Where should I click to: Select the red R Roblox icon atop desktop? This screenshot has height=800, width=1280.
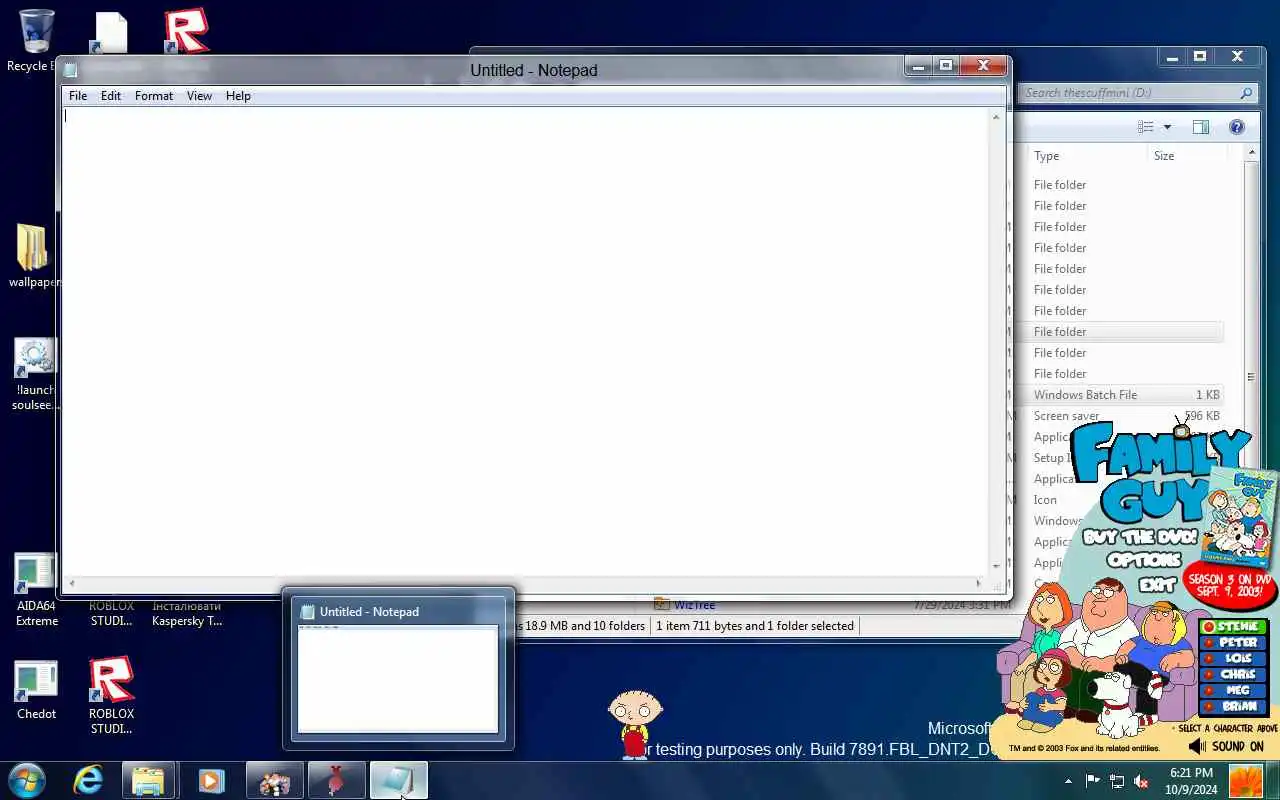point(186,30)
